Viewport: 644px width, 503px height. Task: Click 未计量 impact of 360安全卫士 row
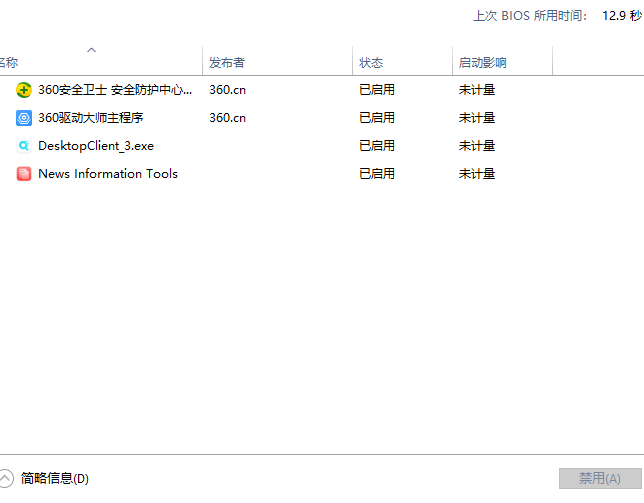pyautogui.click(x=477, y=90)
